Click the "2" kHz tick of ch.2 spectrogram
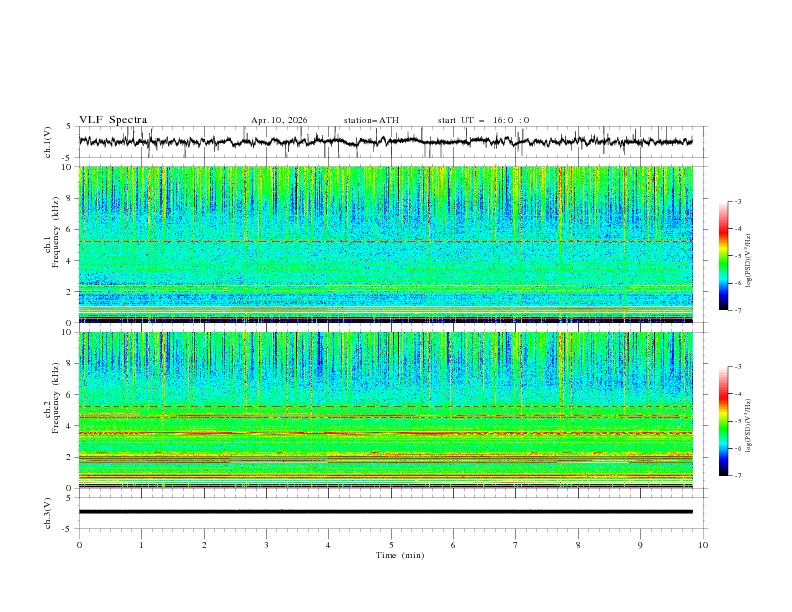Viewport: 792px width, 612px height. point(70,457)
